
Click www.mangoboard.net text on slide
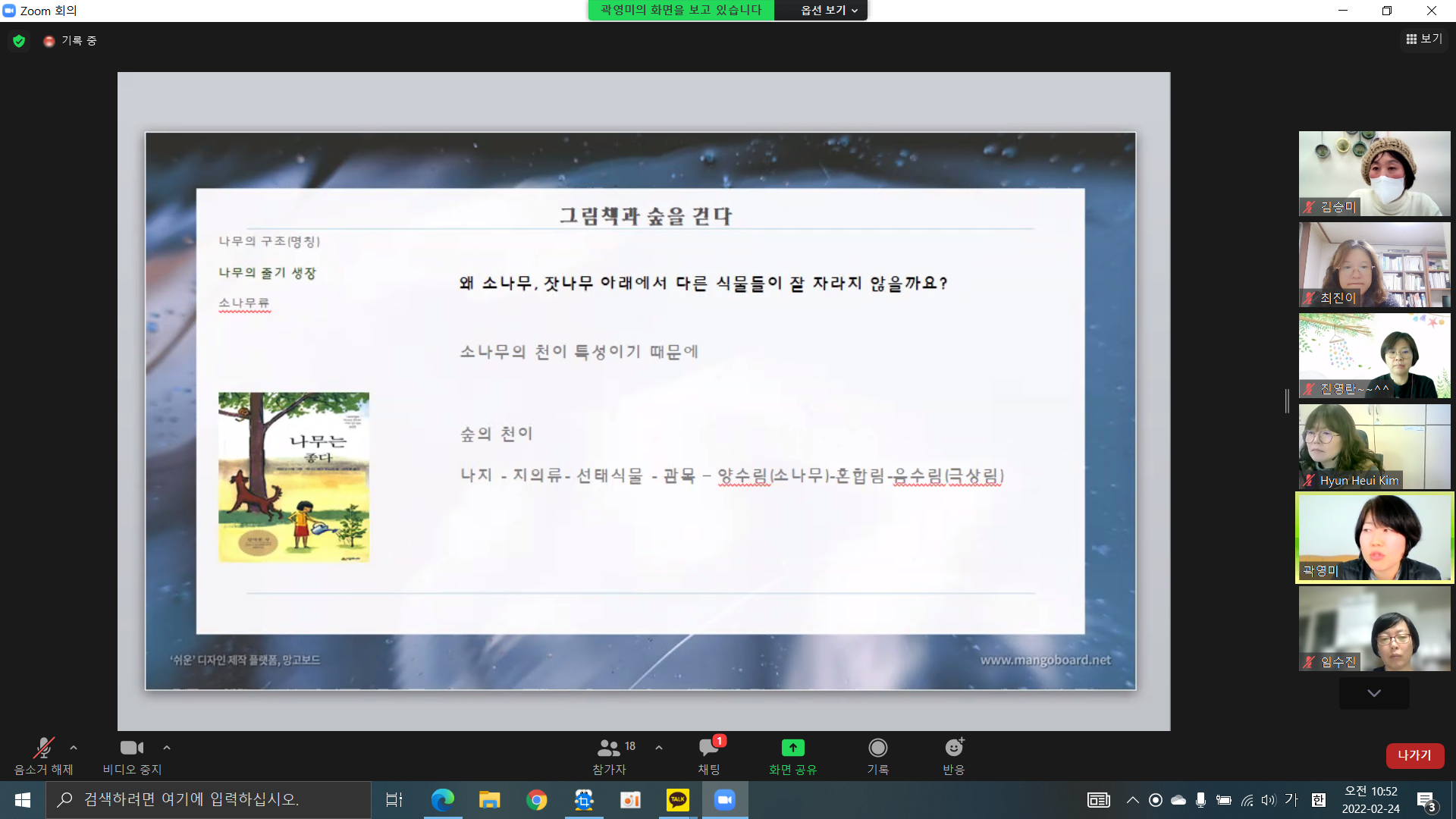[x=1045, y=660]
